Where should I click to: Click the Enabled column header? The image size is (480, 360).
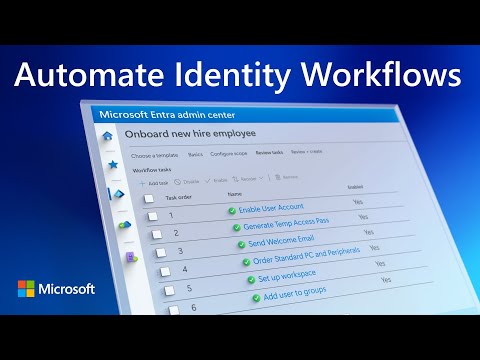(355, 187)
